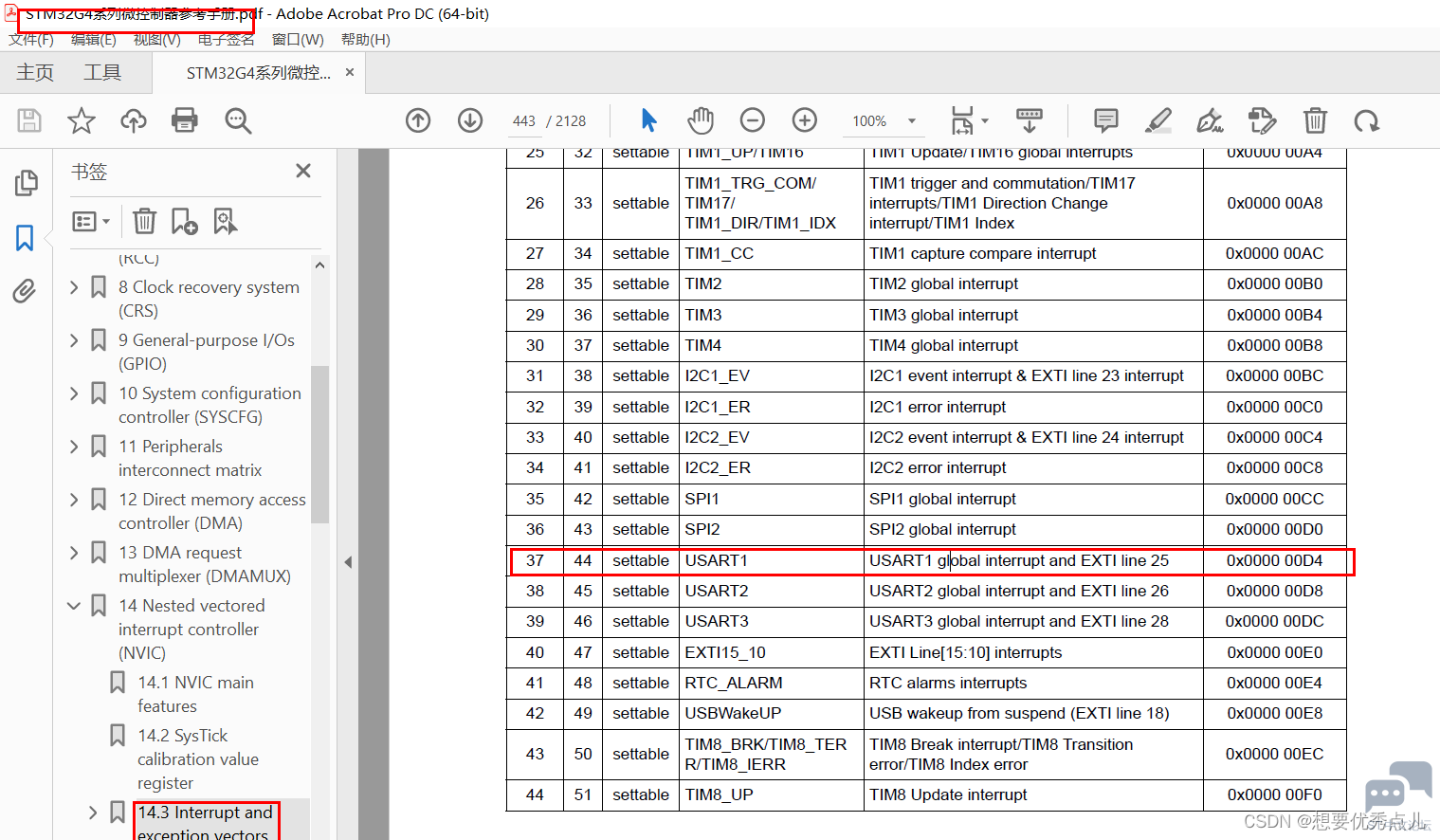Toggle the page thumbnails panel icon

click(x=27, y=183)
